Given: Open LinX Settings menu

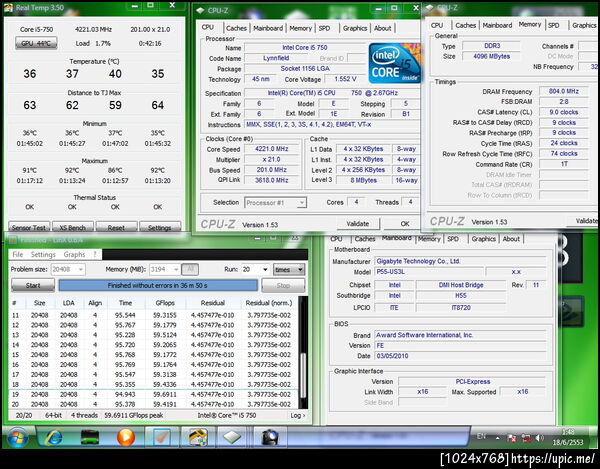Looking at the screenshot, I should [x=43, y=255].
